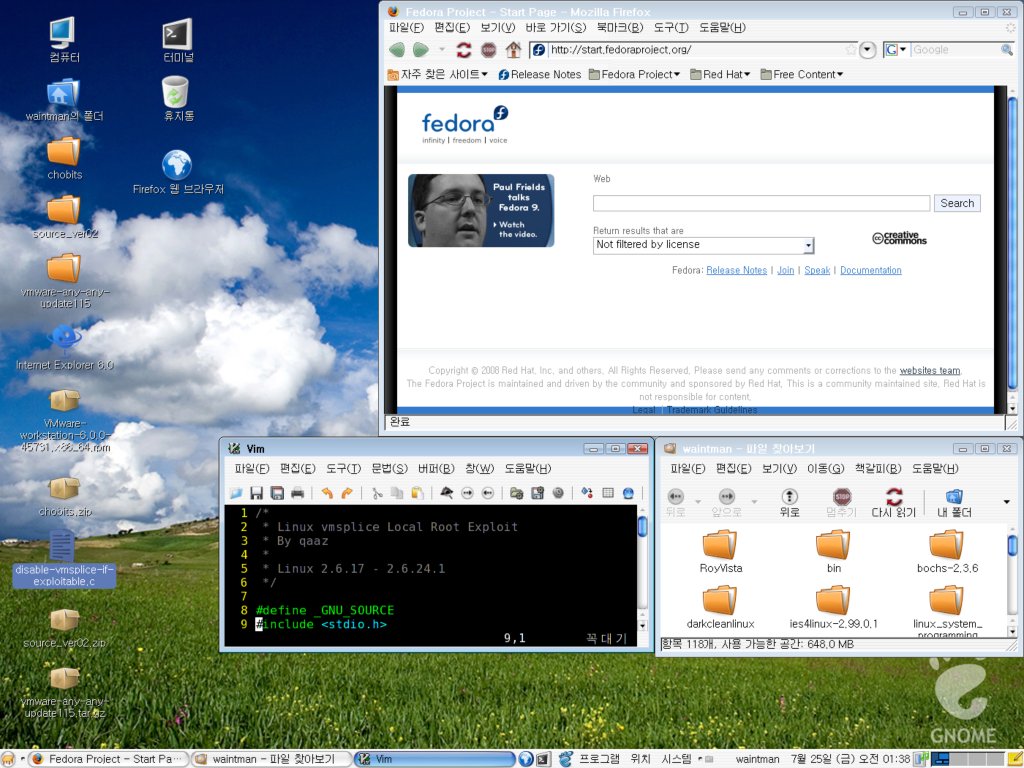
Task: Click Up button in file browser
Action: pyautogui.click(x=790, y=503)
